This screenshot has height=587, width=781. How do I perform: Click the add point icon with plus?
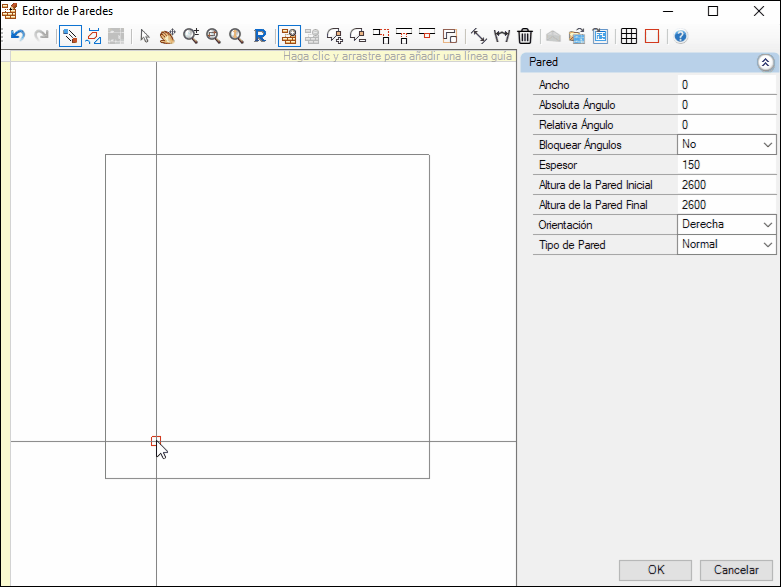[335, 36]
